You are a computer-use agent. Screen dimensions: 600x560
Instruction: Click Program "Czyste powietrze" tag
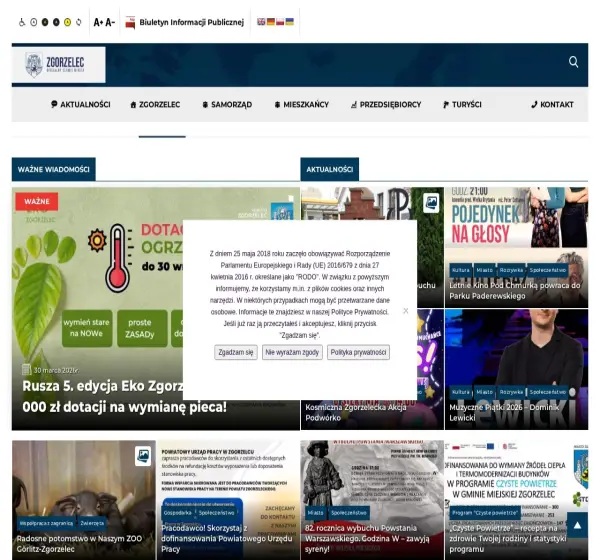(x=485, y=513)
